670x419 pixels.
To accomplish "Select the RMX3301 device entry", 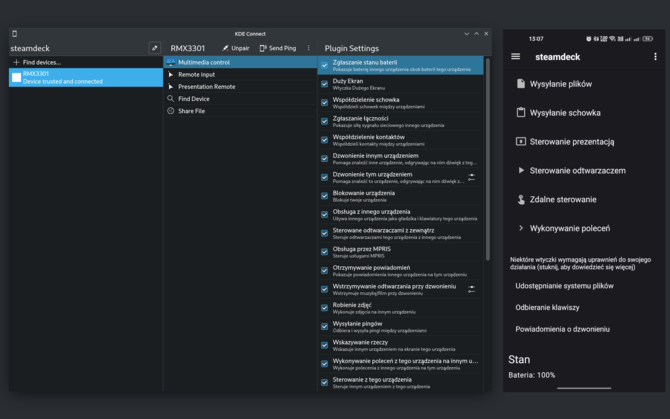I will [x=86, y=77].
